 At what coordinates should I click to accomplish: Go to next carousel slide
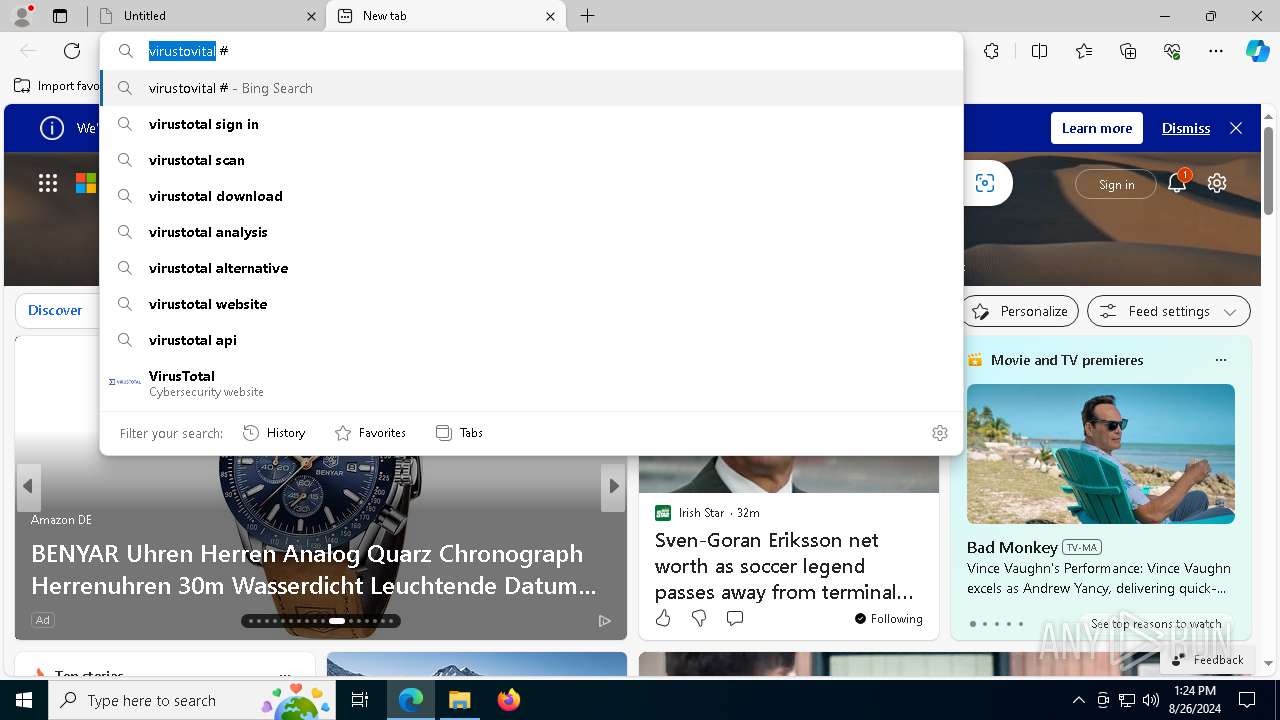coord(613,486)
